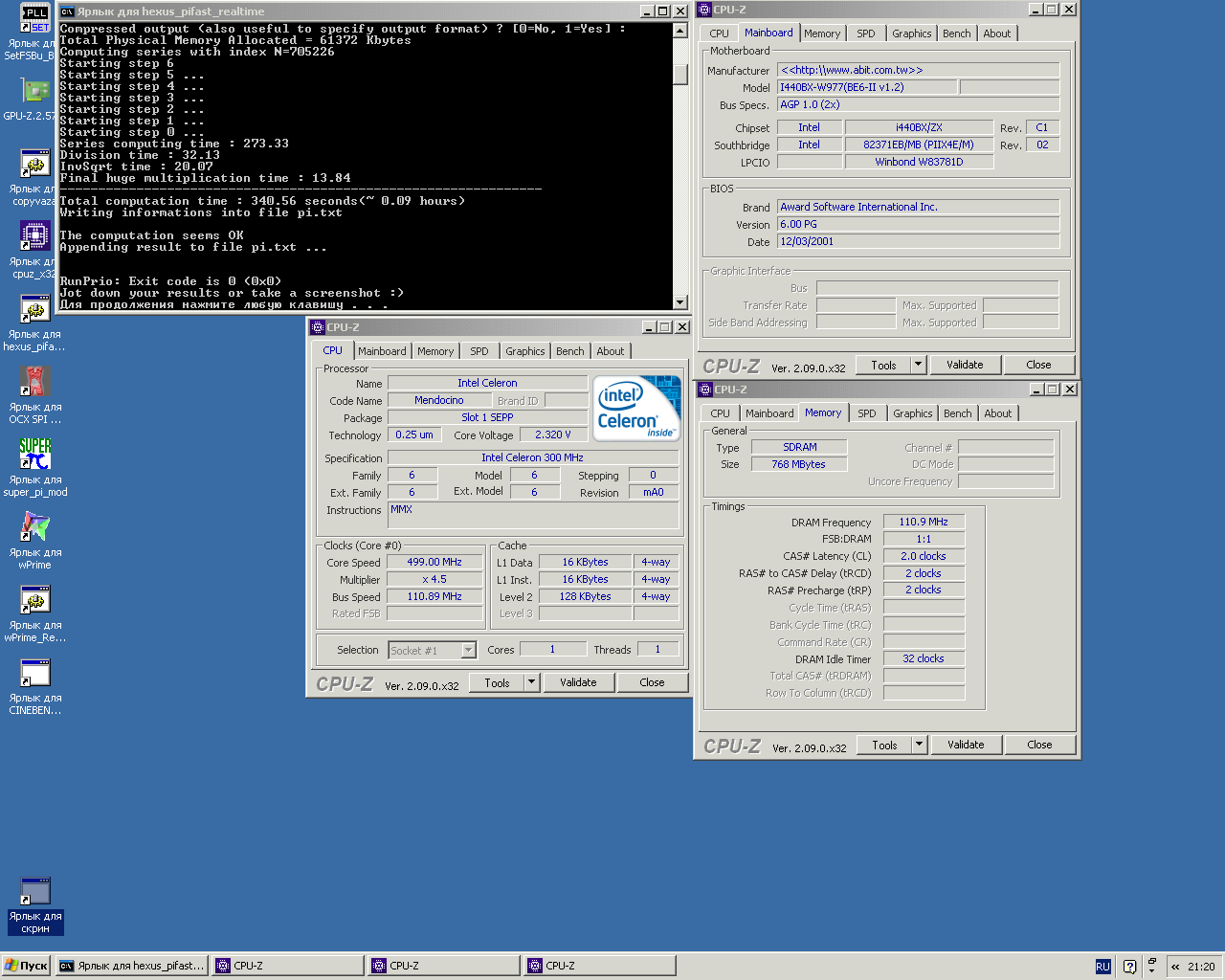Select the copyvaza shortcut on desktop
1225x980 pixels.
[x=35, y=164]
